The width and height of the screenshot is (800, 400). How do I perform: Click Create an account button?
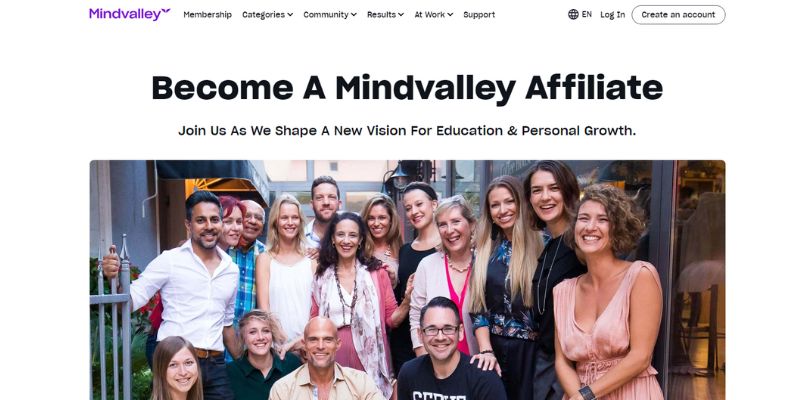(x=679, y=15)
